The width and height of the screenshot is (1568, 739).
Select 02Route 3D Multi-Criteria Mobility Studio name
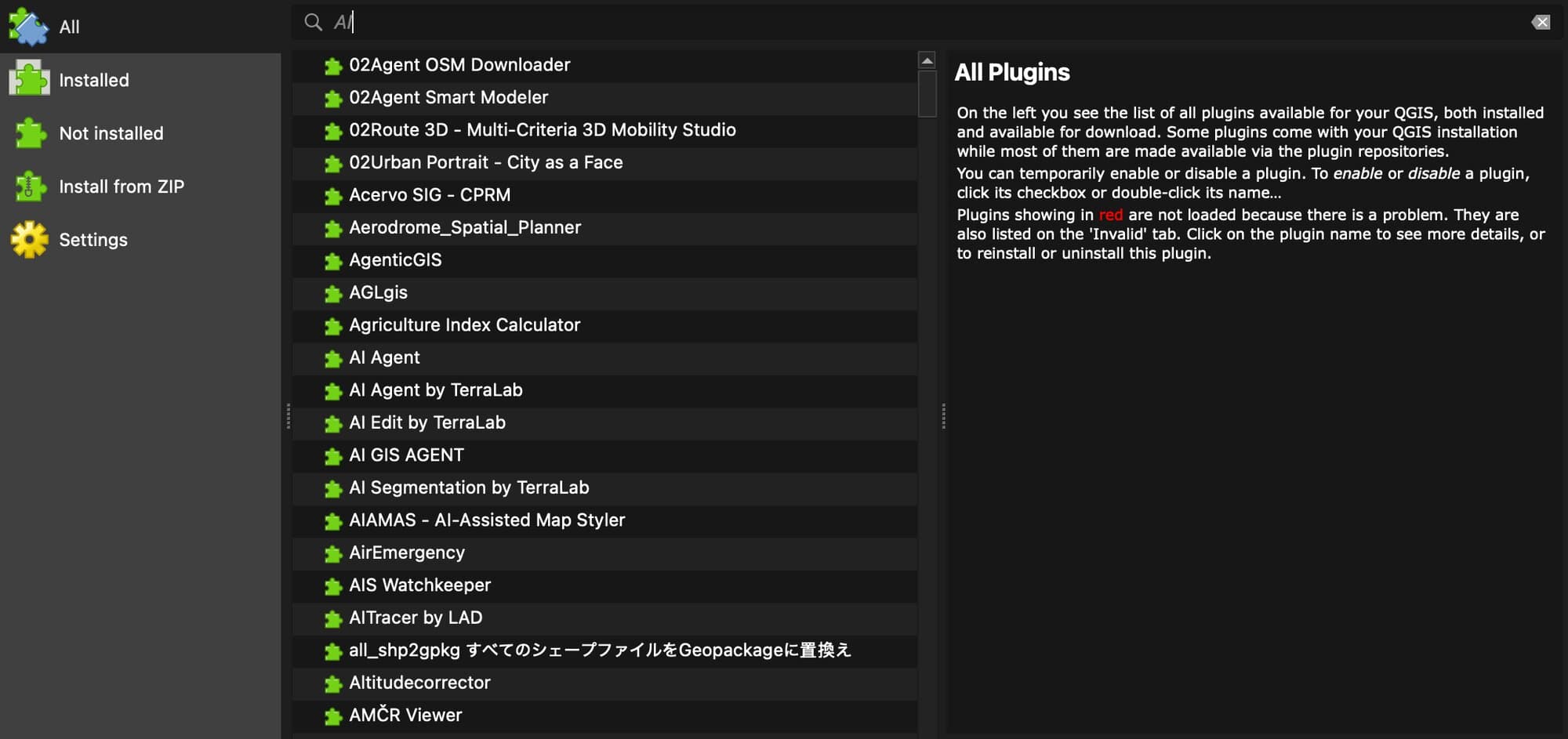[543, 130]
